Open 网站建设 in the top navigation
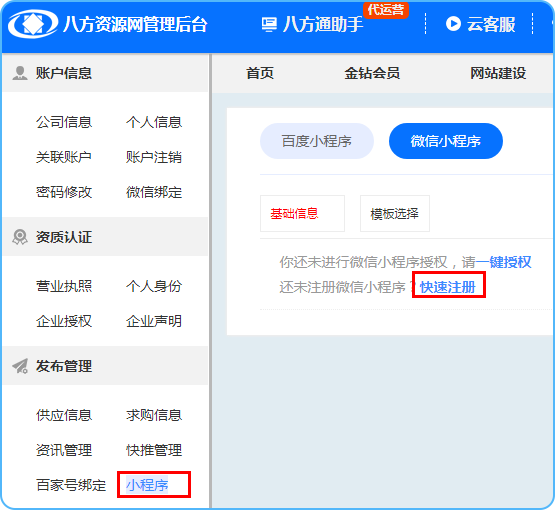The width and height of the screenshot is (555, 510). [x=498, y=73]
